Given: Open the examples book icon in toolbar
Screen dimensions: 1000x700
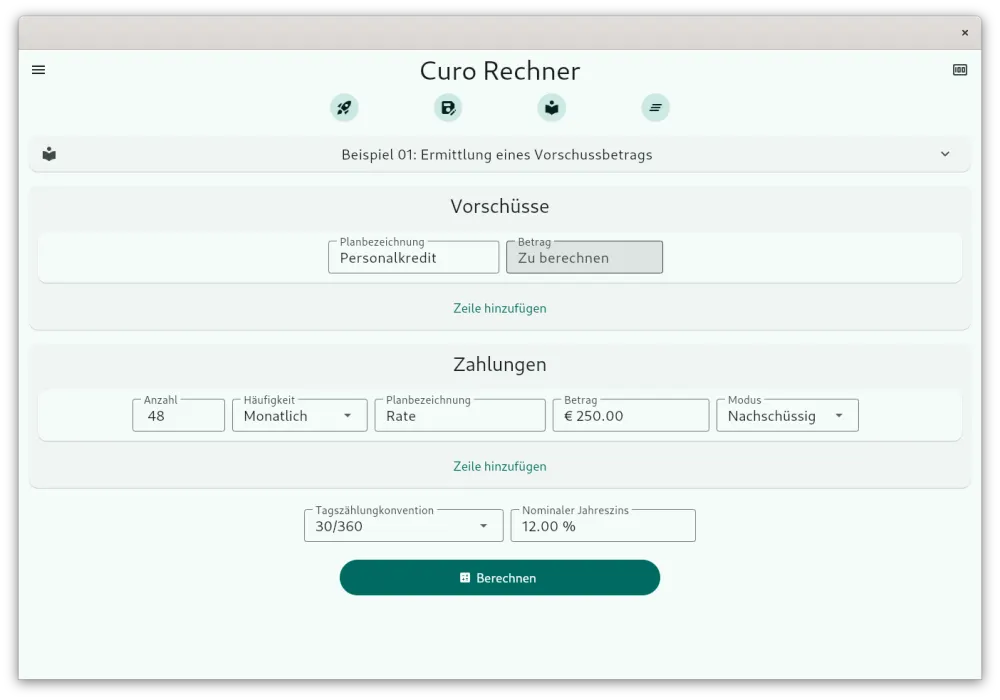Looking at the screenshot, I should coord(552,107).
